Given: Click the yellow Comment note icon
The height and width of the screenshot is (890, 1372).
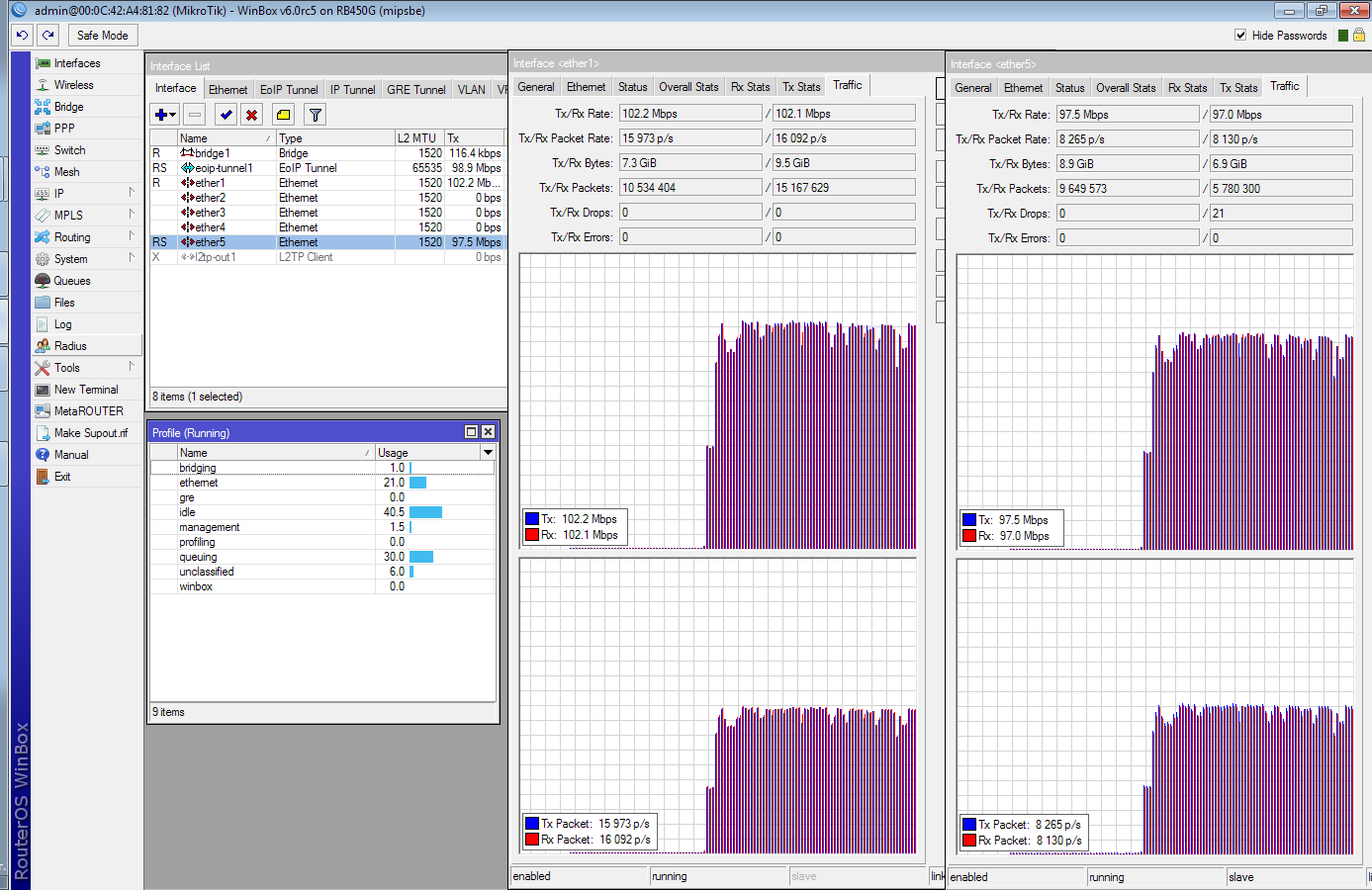Looking at the screenshot, I should coord(284,115).
